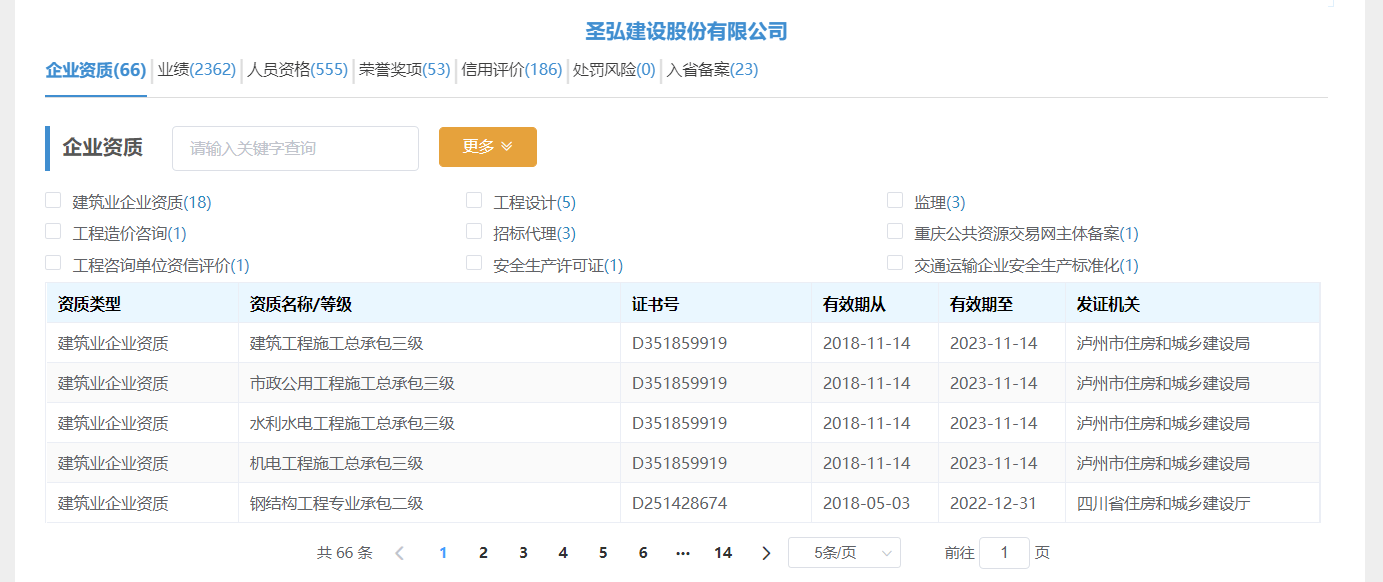The width and height of the screenshot is (1383, 582).
Task: Open the 入省备案(23) tab
Action: pyautogui.click(x=713, y=70)
